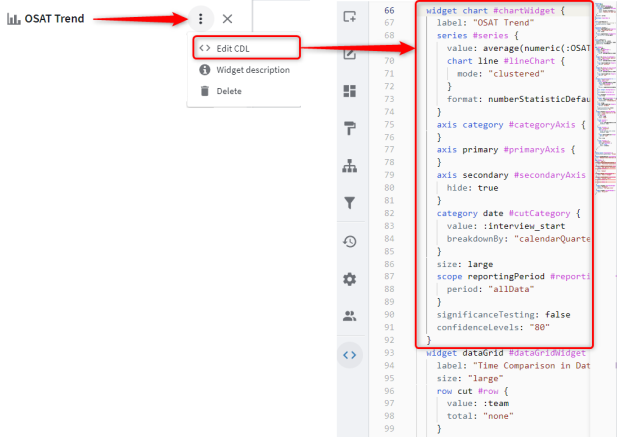The width and height of the screenshot is (617, 437).
Task: Click 'scope reportingPeriod' code line
Action: click(513, 277)
